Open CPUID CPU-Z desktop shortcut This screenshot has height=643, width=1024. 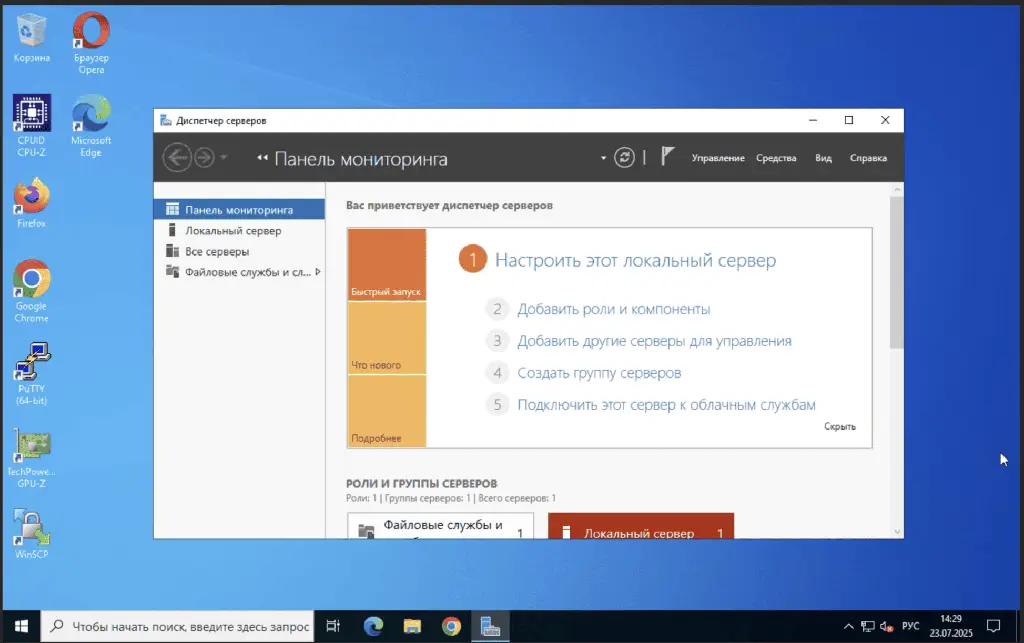(x=31, y=126)
